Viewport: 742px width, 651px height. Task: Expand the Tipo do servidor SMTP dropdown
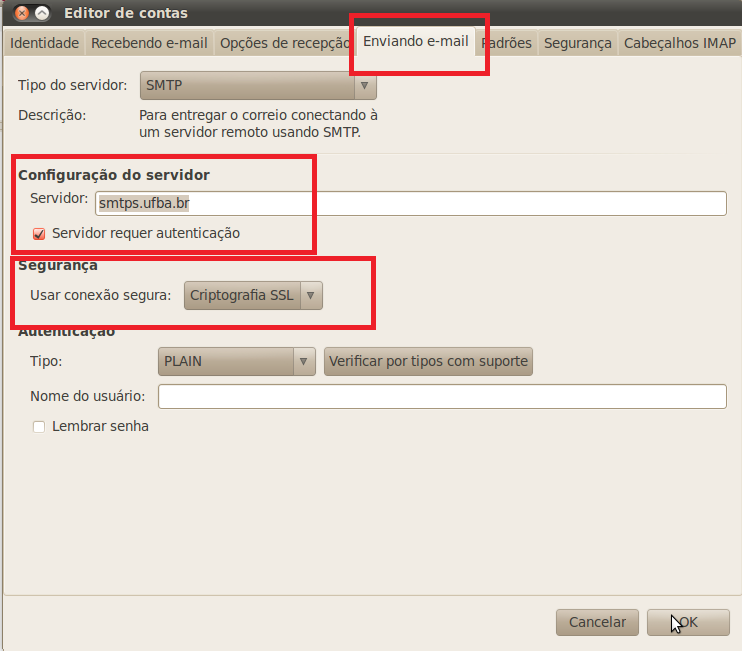click(x=258, y=85)
